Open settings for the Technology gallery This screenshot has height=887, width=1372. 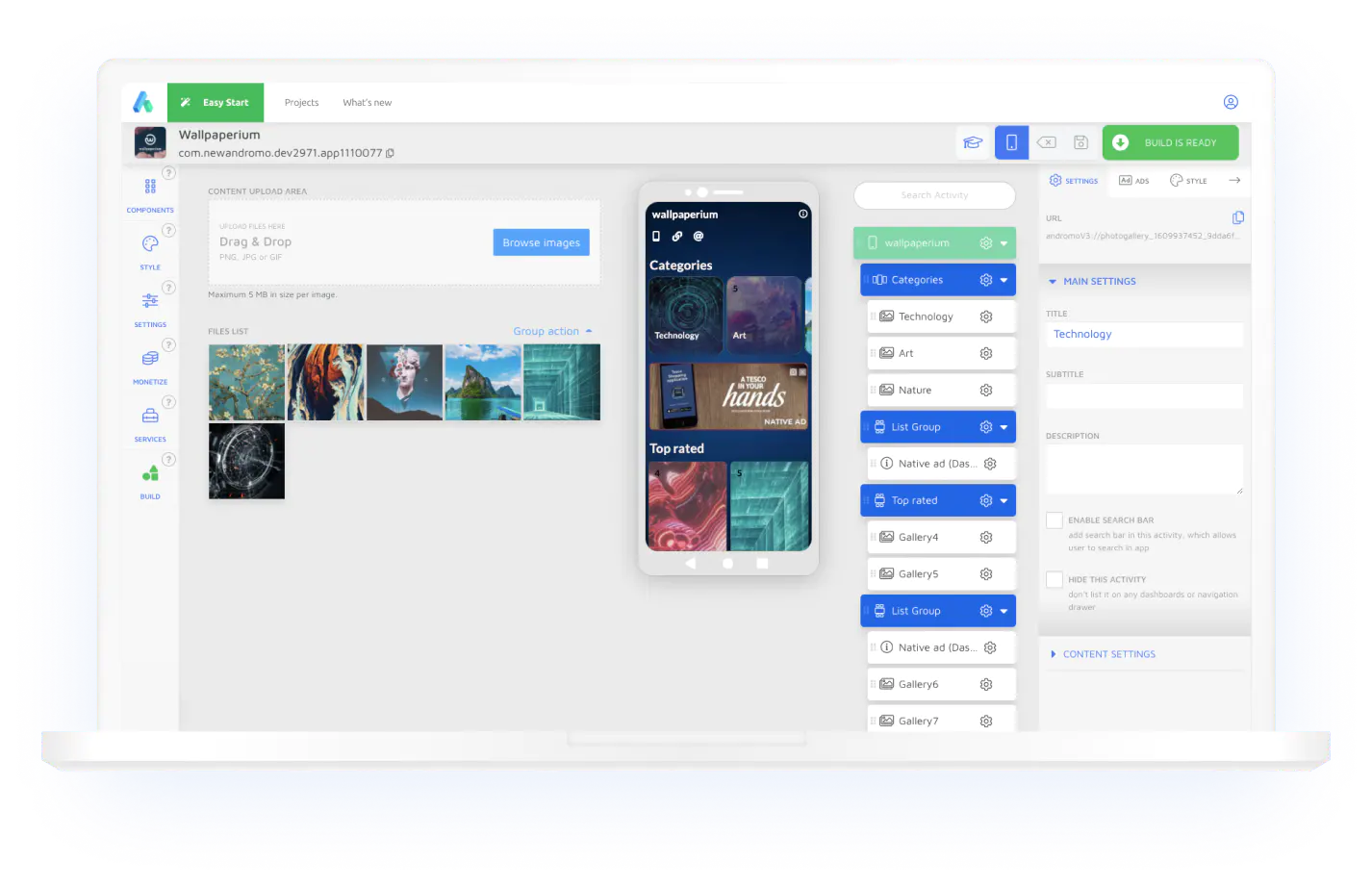point(984,316)
